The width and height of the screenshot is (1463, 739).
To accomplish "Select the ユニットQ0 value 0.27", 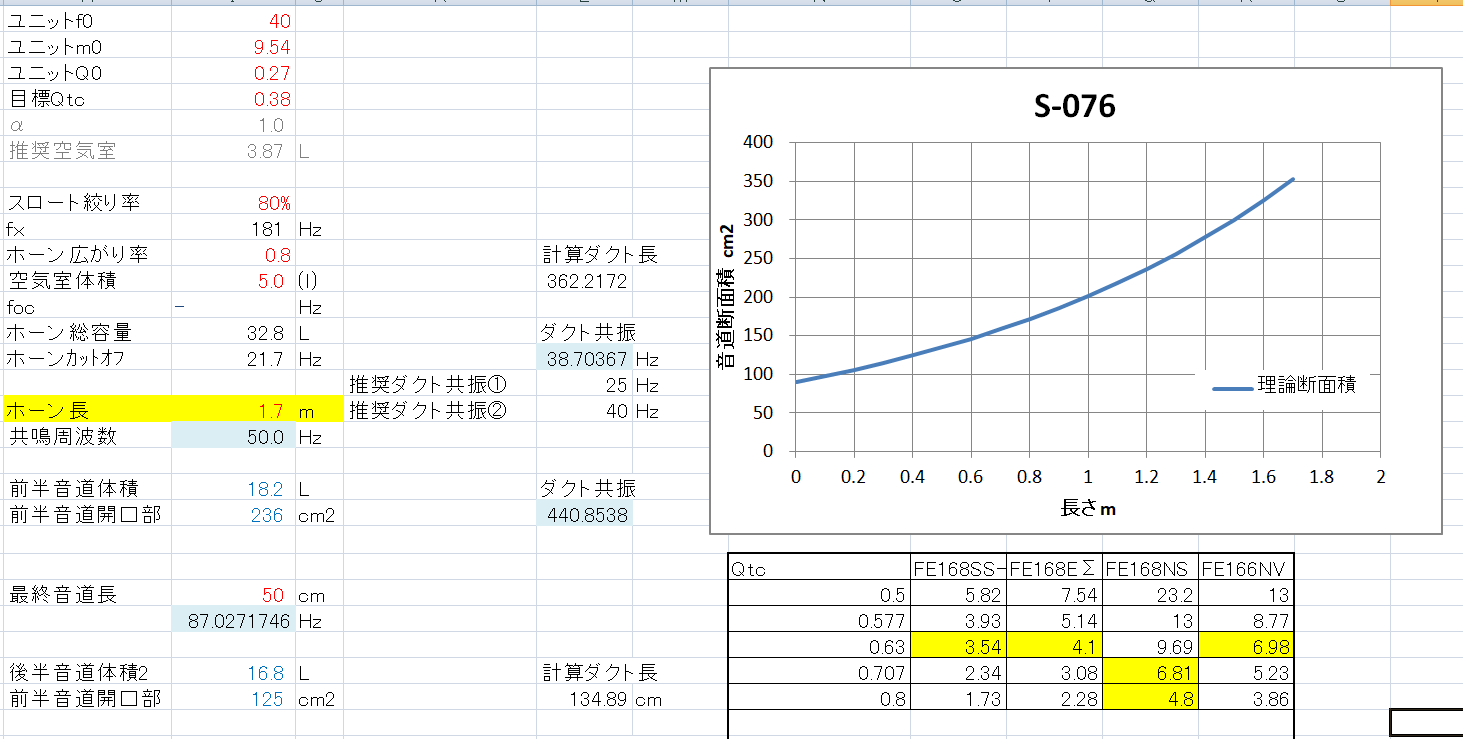I will tap(233, 73).
